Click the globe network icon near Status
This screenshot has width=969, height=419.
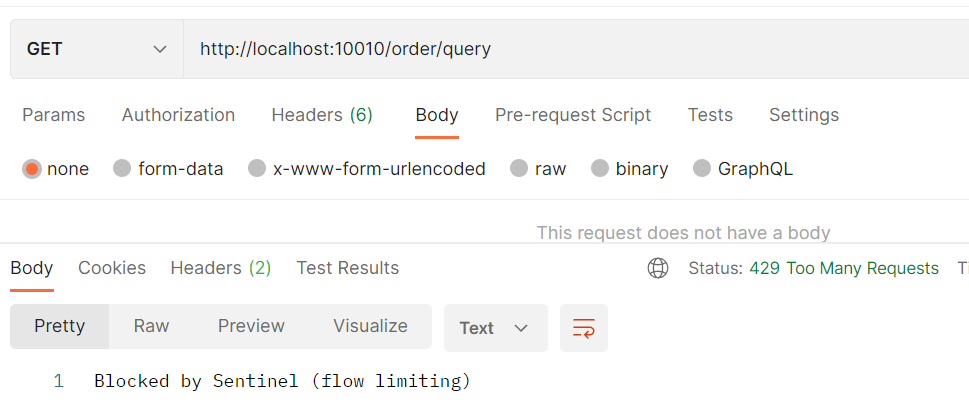pyautogui.click(x=658, y=268)
